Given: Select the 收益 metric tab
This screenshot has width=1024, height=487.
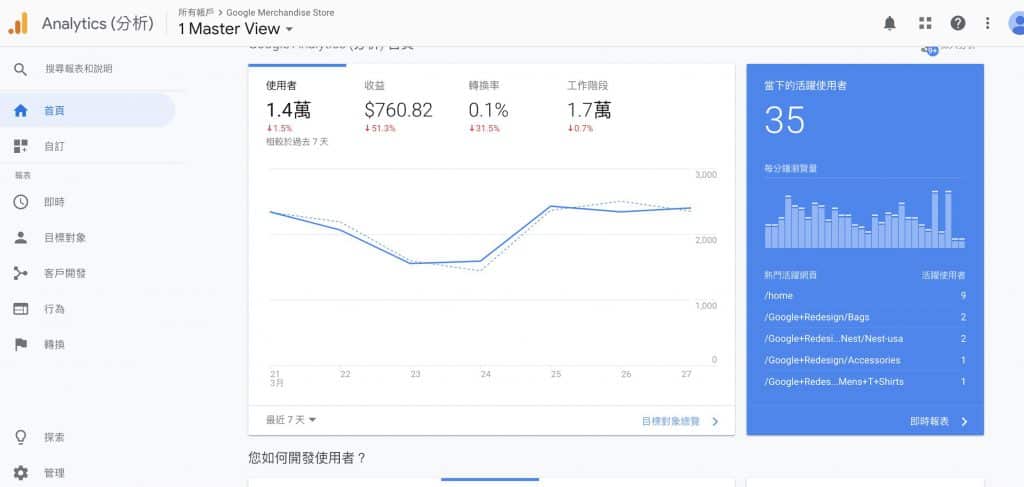Looking at the screenshot, I should (398, 108).
